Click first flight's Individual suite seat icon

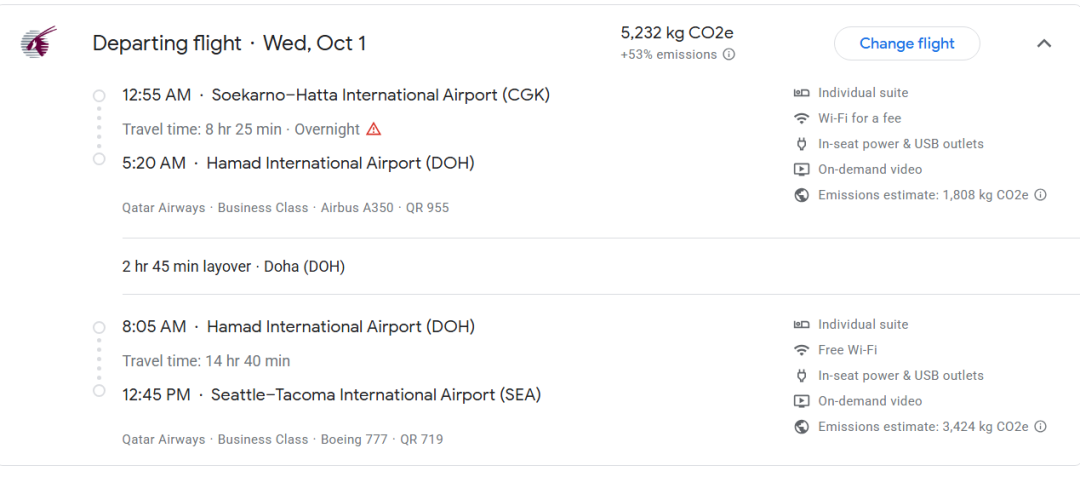(801, 93)
